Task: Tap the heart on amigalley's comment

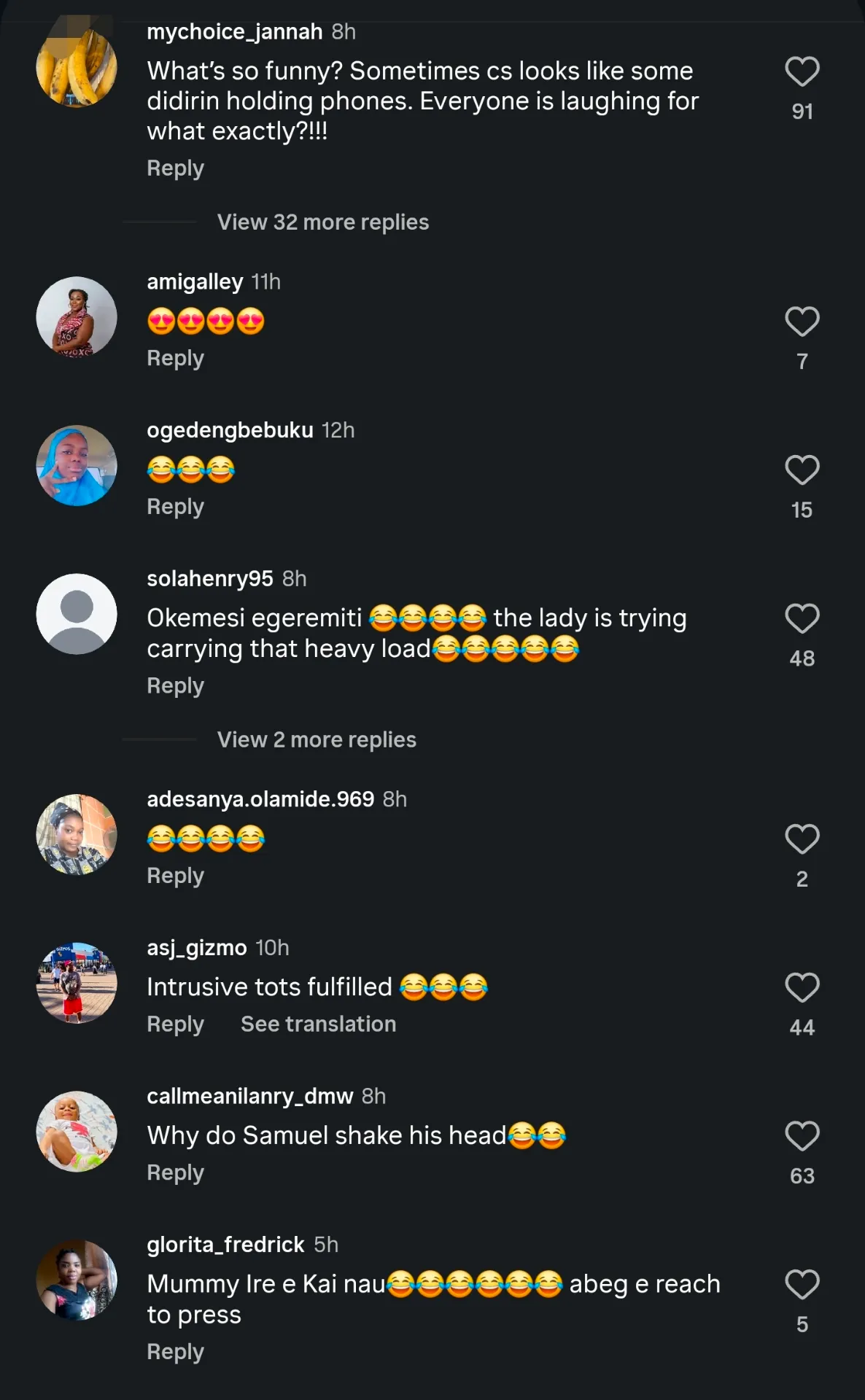Action: 802,322
